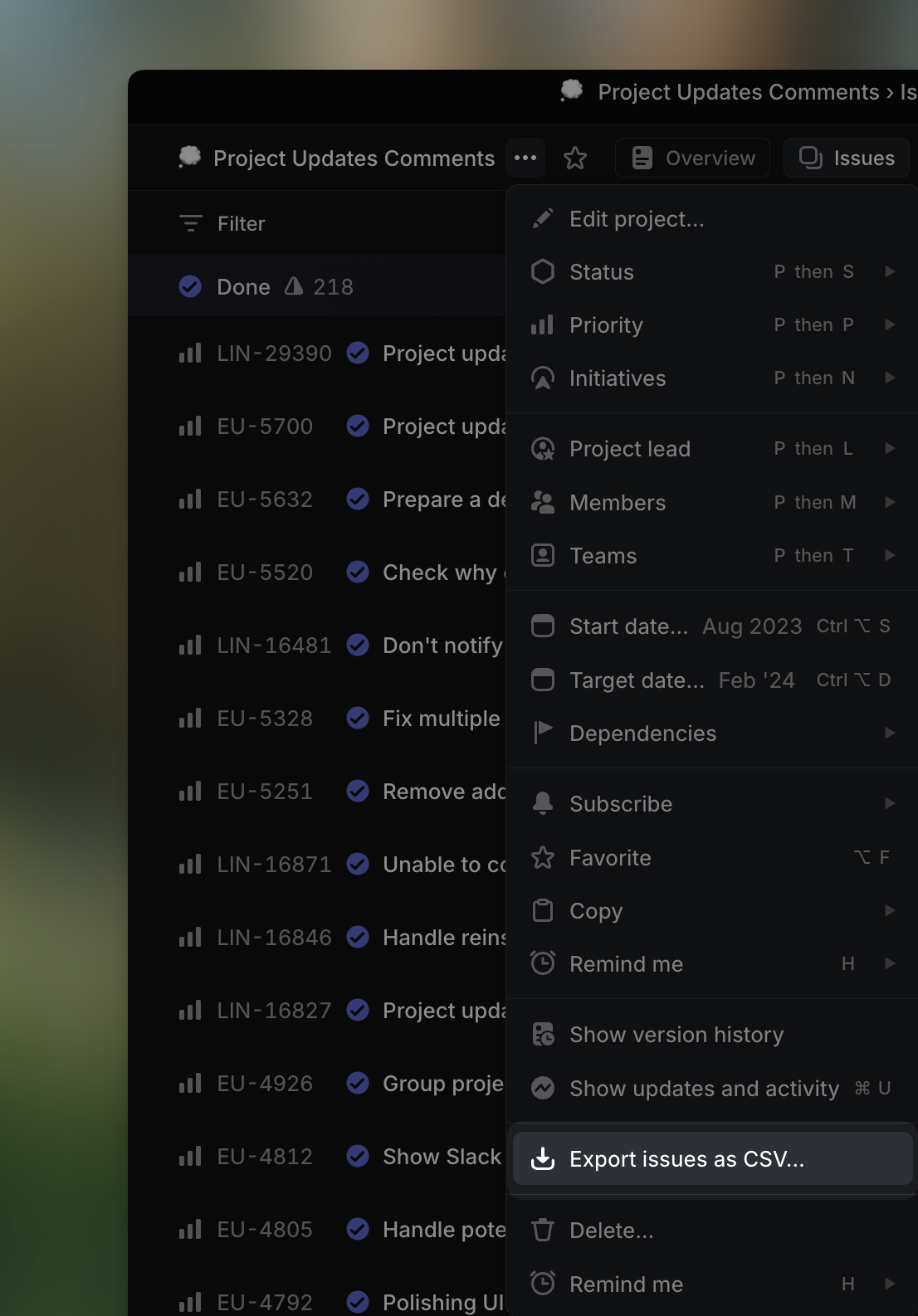Click the pencil icon for Edit project

(543, 219)
